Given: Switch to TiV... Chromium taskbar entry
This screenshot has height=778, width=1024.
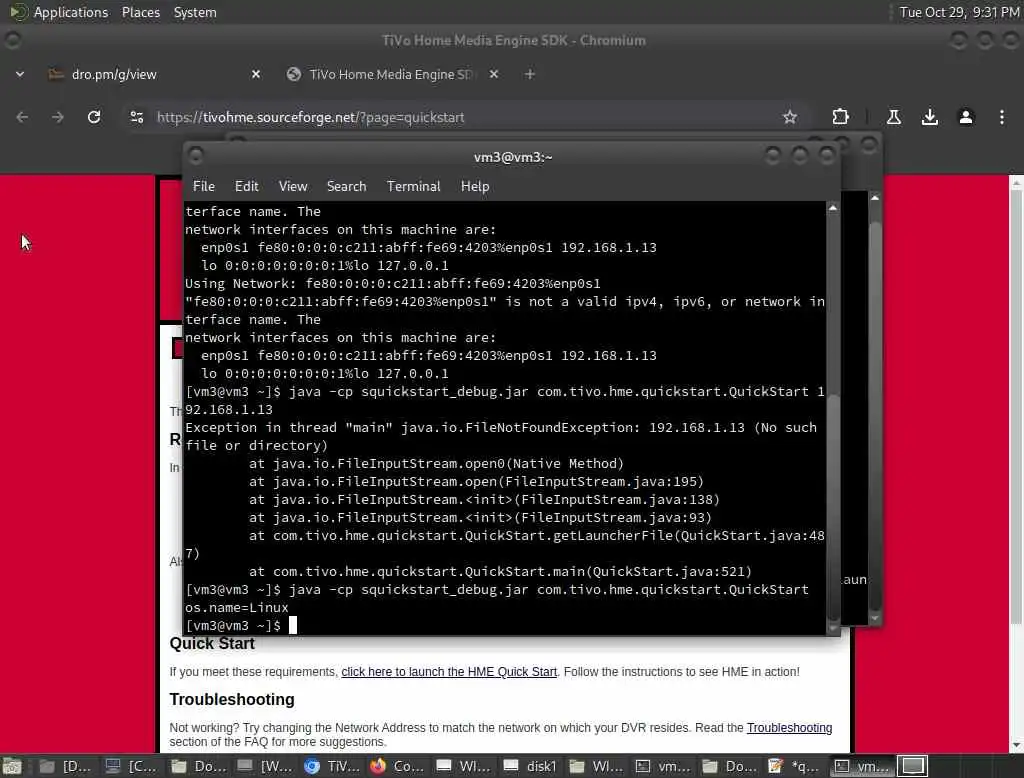Looking at the screenshot, I should (332, 766).
